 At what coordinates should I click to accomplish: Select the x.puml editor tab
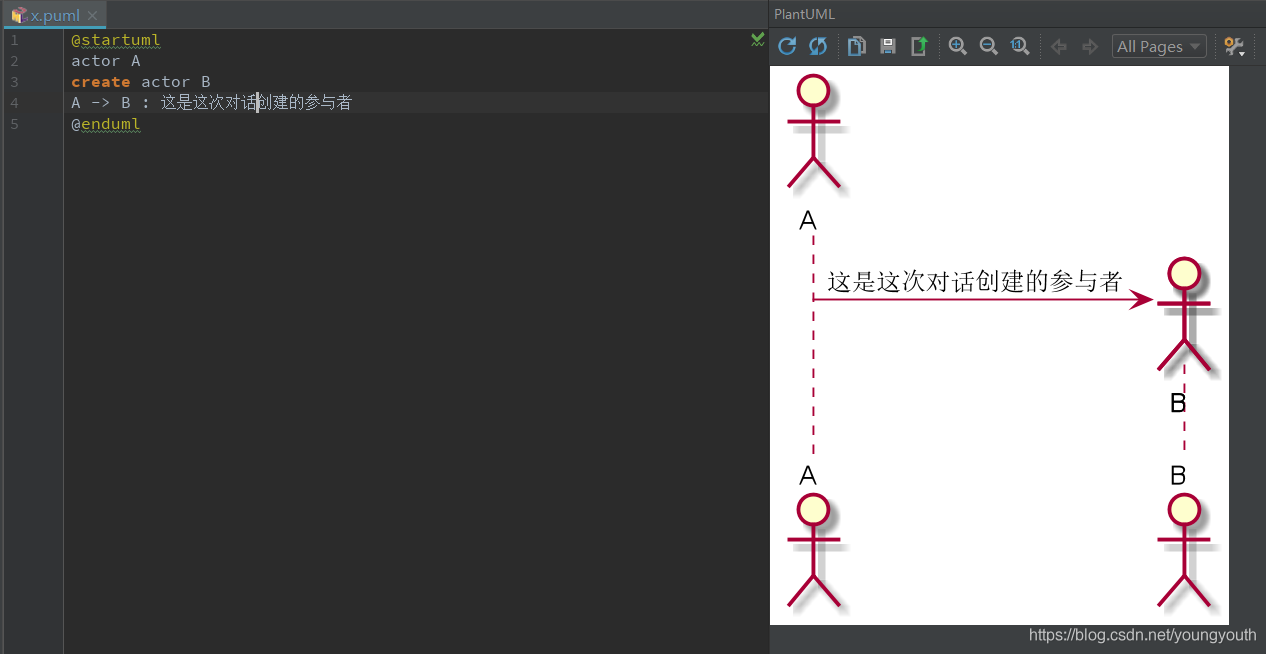(x=54, y=15)
